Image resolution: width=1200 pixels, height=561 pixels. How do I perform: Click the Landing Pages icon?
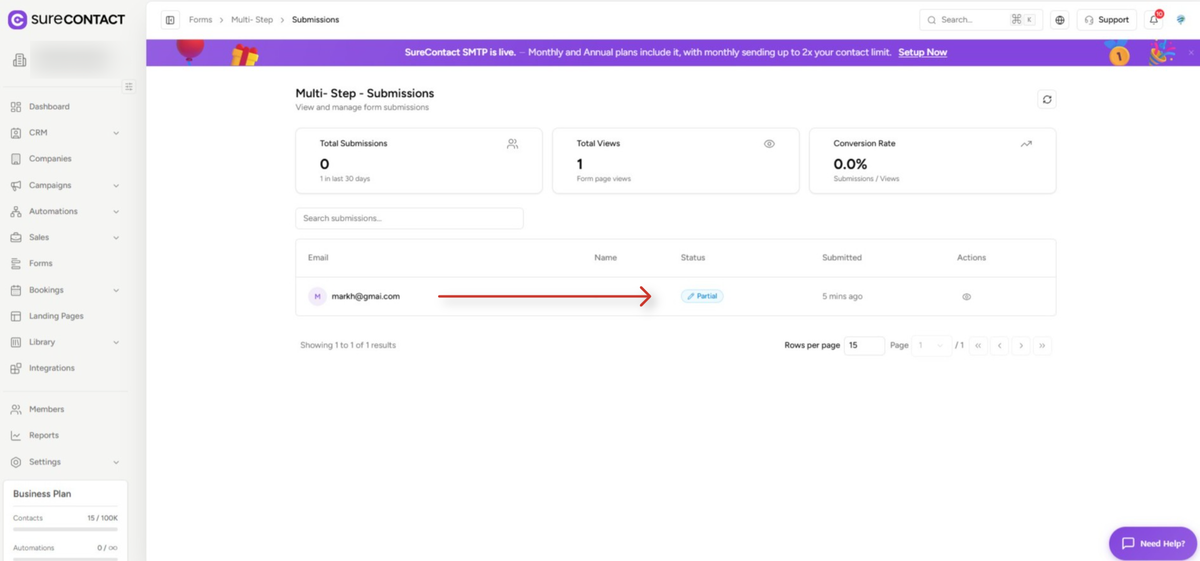point(16,316)
